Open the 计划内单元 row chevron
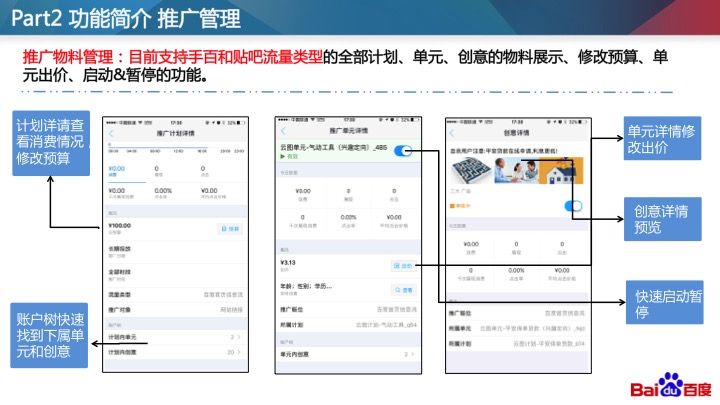 pyautogui.click(x=238, y=337)
